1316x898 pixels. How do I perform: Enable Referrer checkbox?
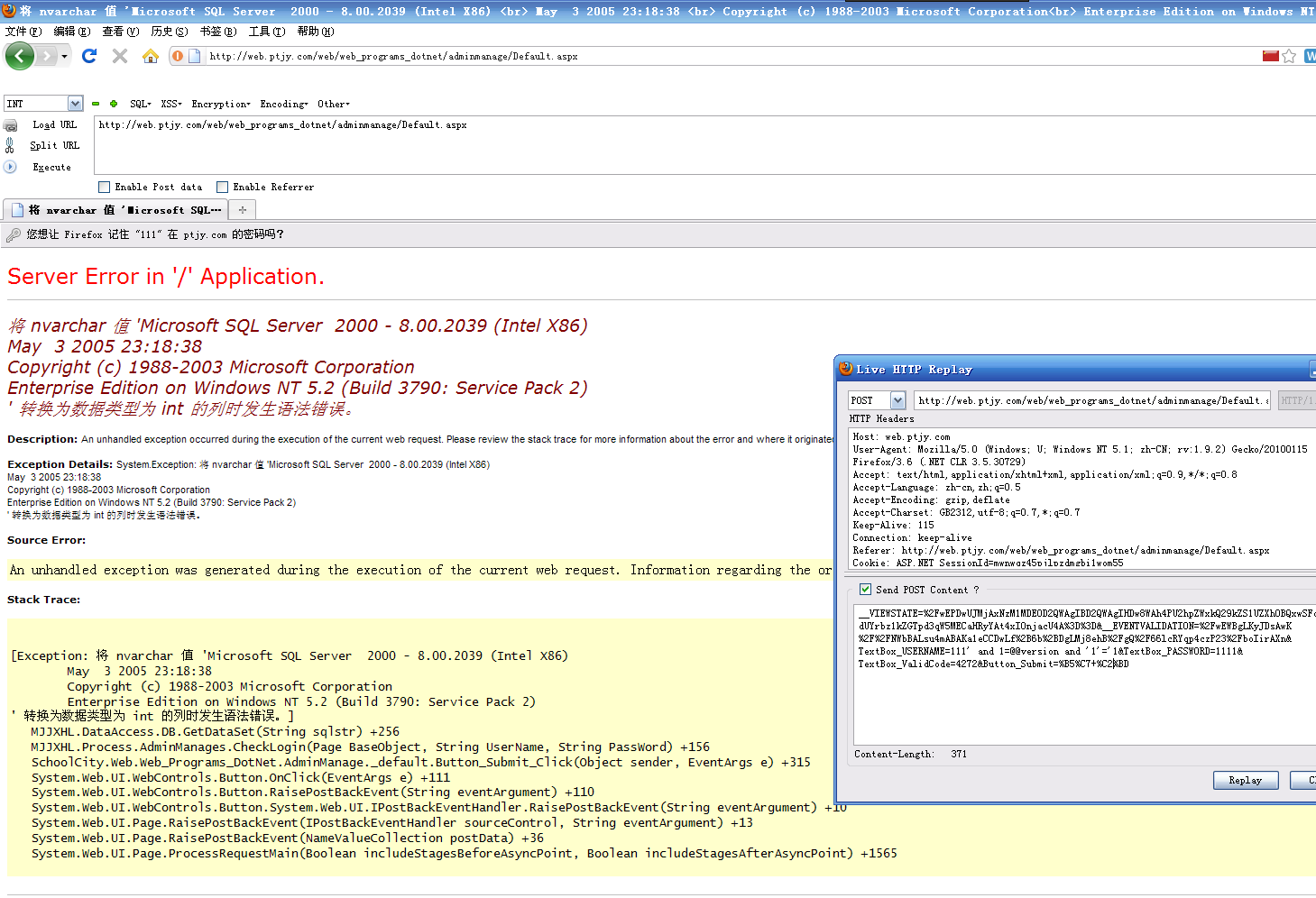(223, 188)
